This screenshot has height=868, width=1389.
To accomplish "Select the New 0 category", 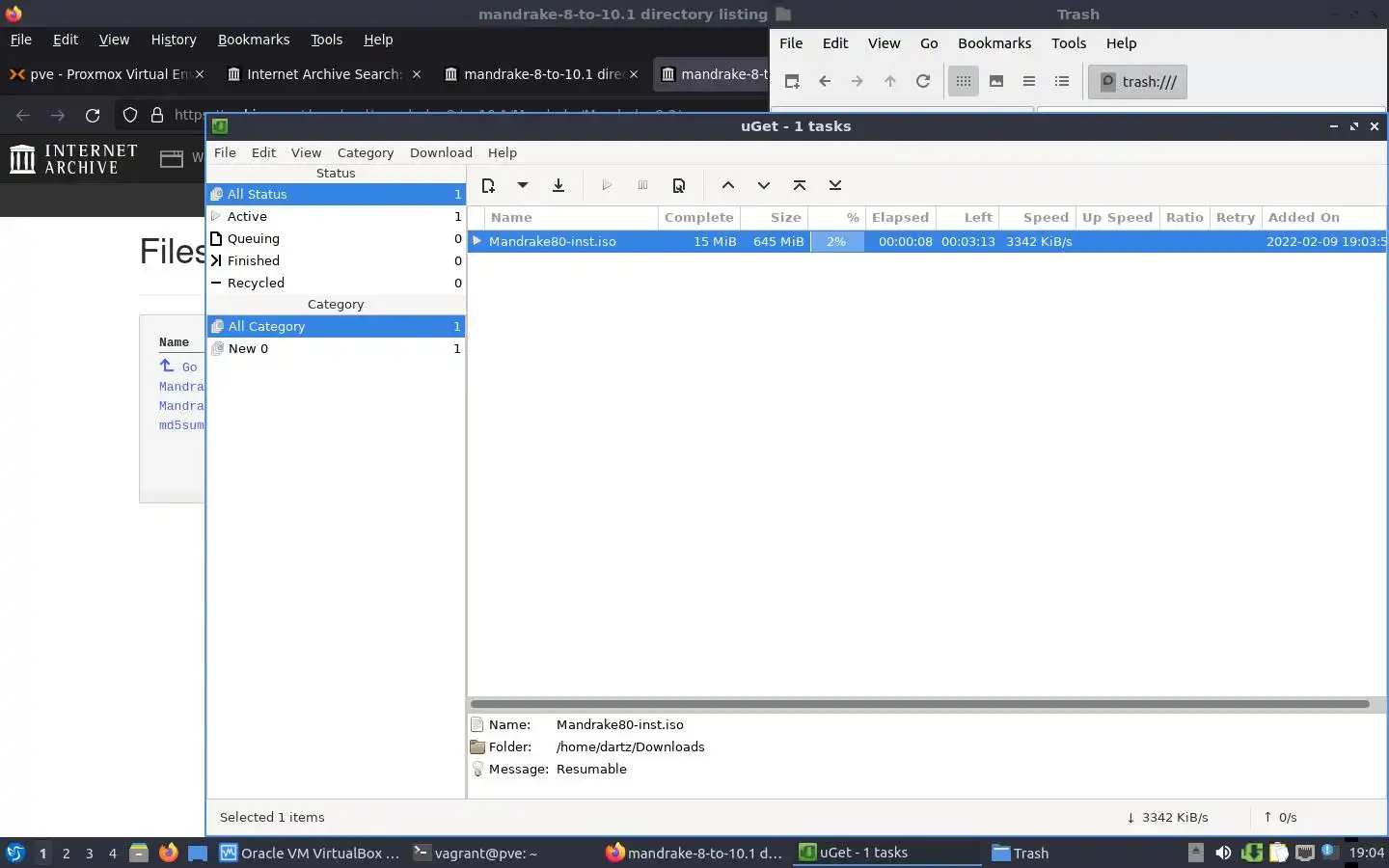I will coord(336,348).
